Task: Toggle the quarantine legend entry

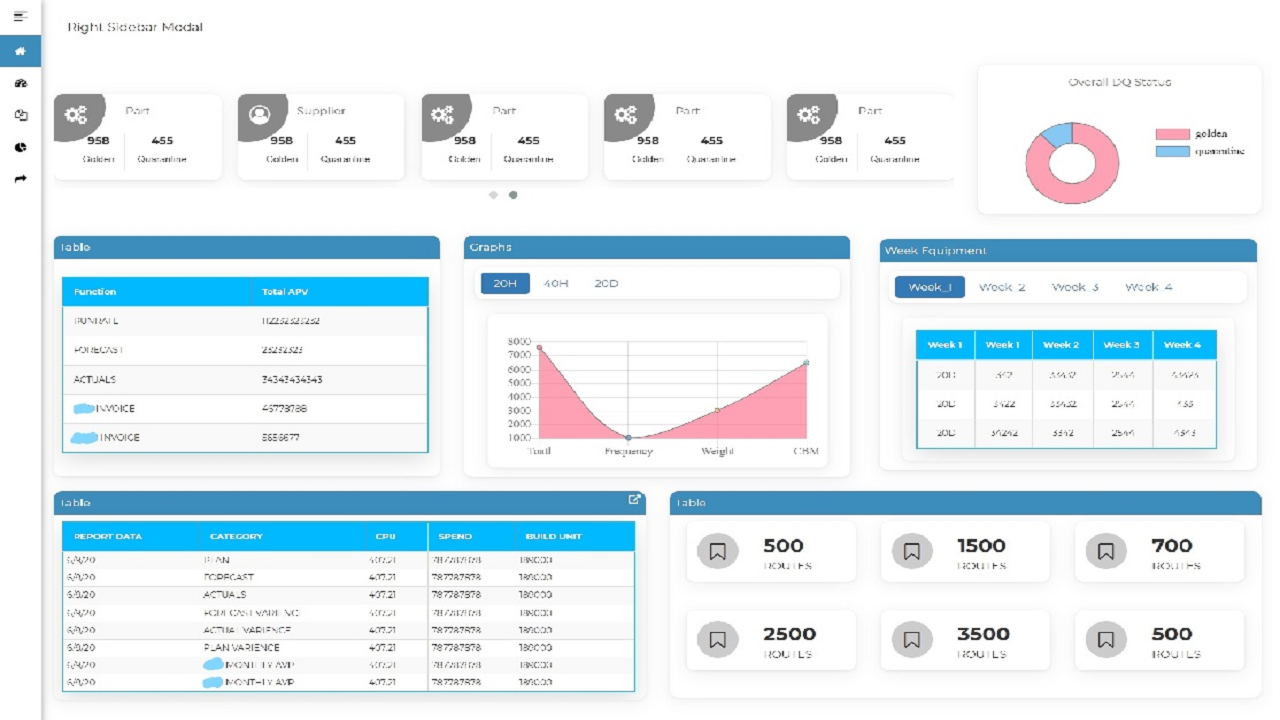Action: pos(1200,152)
